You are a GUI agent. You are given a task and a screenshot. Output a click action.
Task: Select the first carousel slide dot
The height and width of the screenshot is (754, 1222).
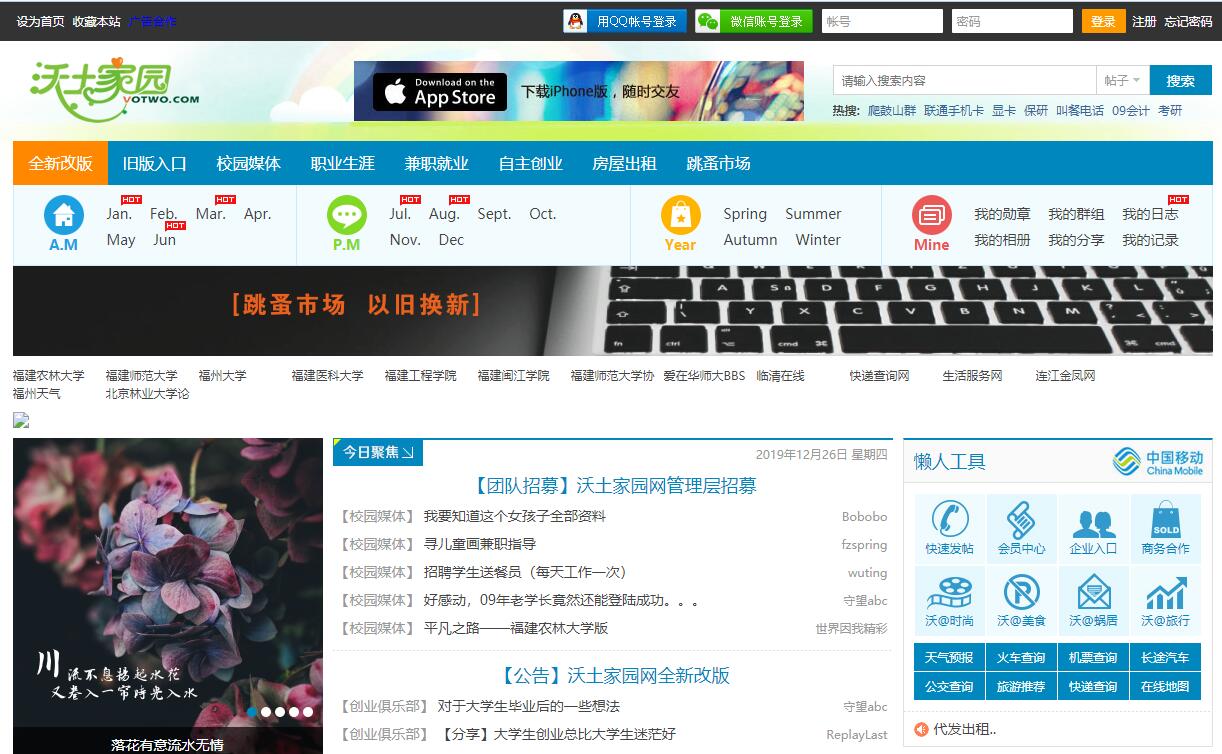252,712
